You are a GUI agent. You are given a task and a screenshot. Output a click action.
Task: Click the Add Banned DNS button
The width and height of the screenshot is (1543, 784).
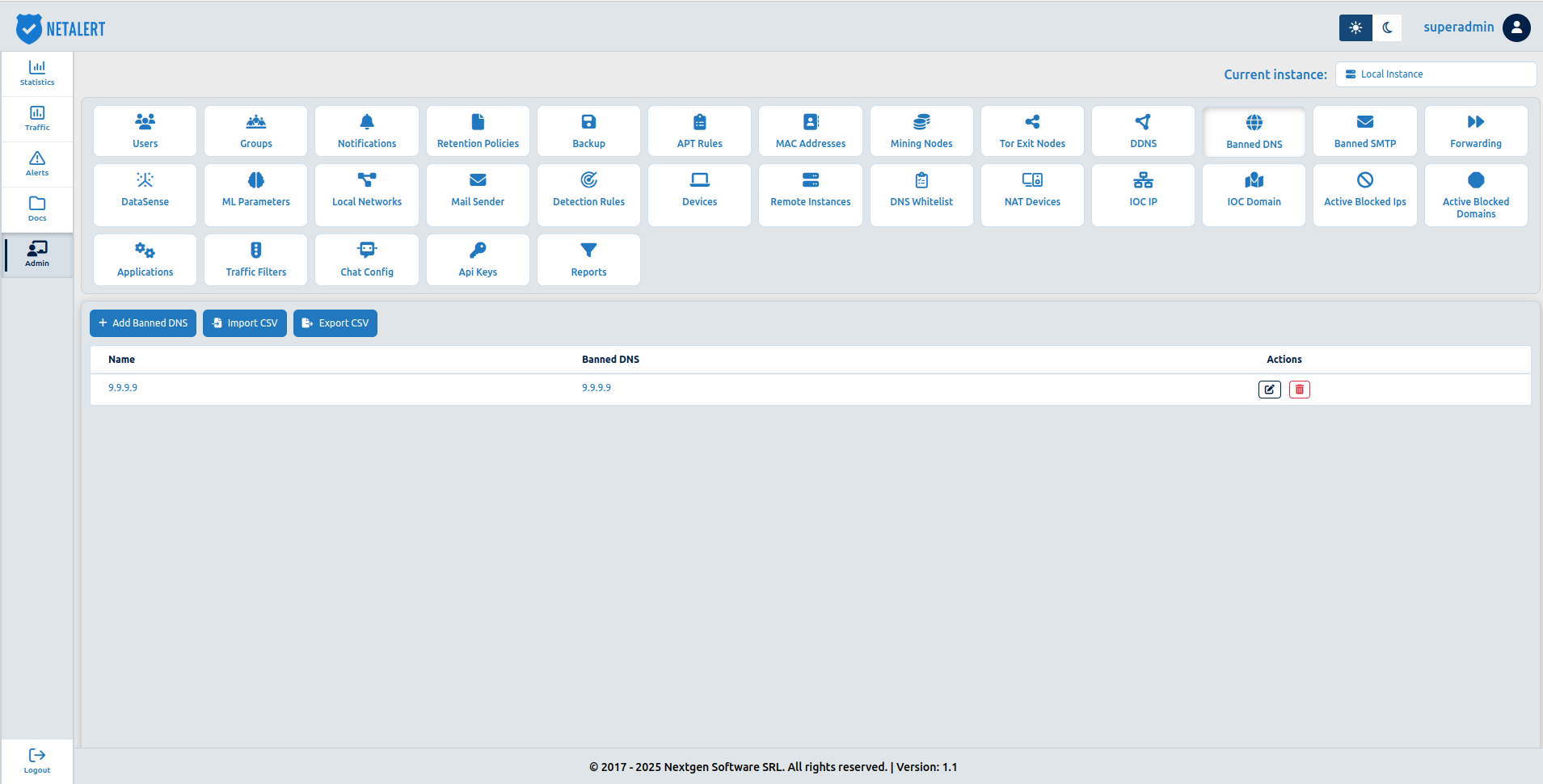[x=143, y=323]
